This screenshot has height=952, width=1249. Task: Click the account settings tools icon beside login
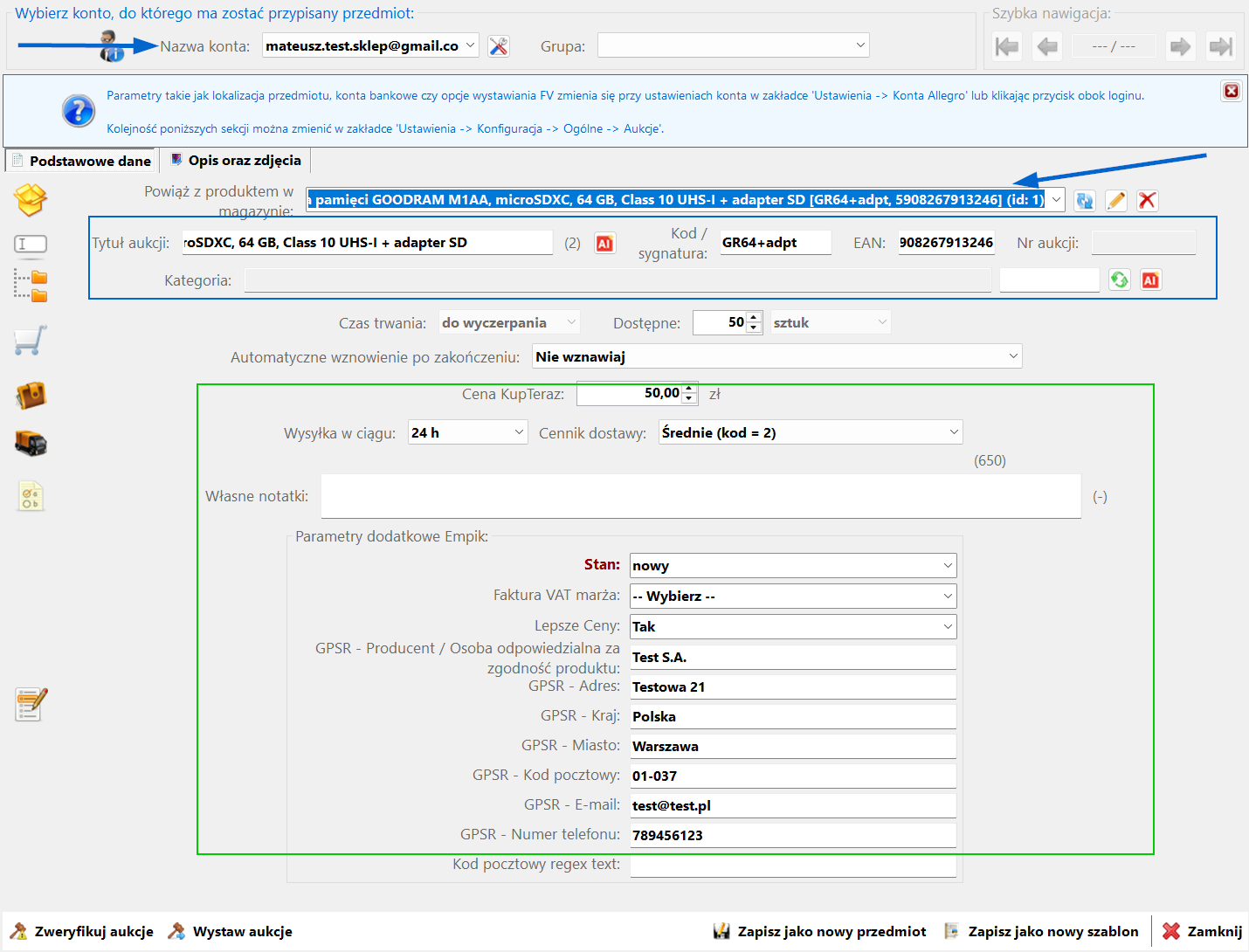pos(499,46)
